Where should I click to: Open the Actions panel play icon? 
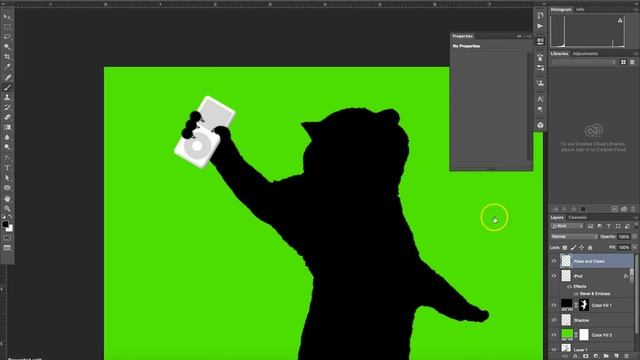tap(540, 26)
